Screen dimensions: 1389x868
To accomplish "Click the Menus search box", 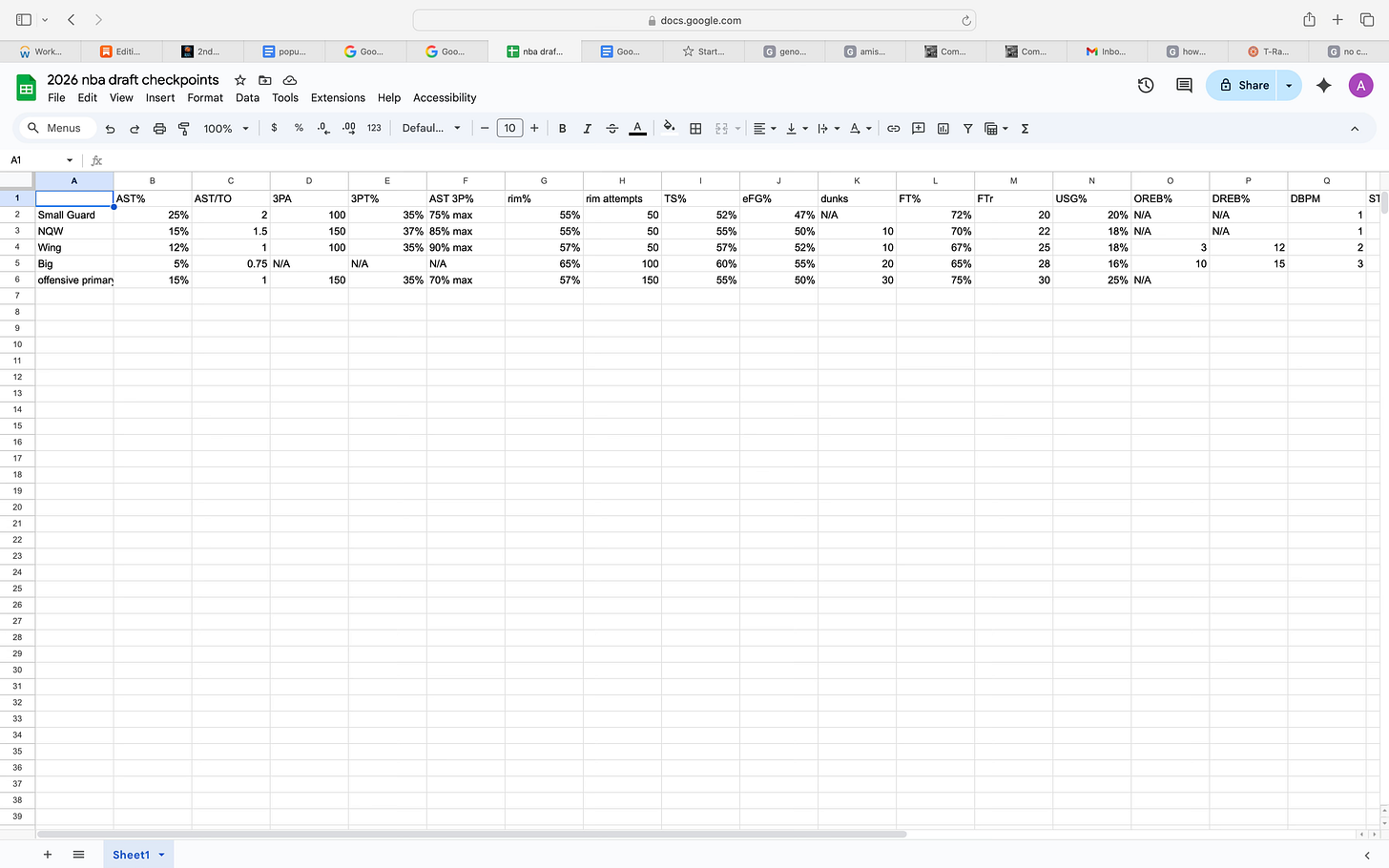I will point(58,128).
